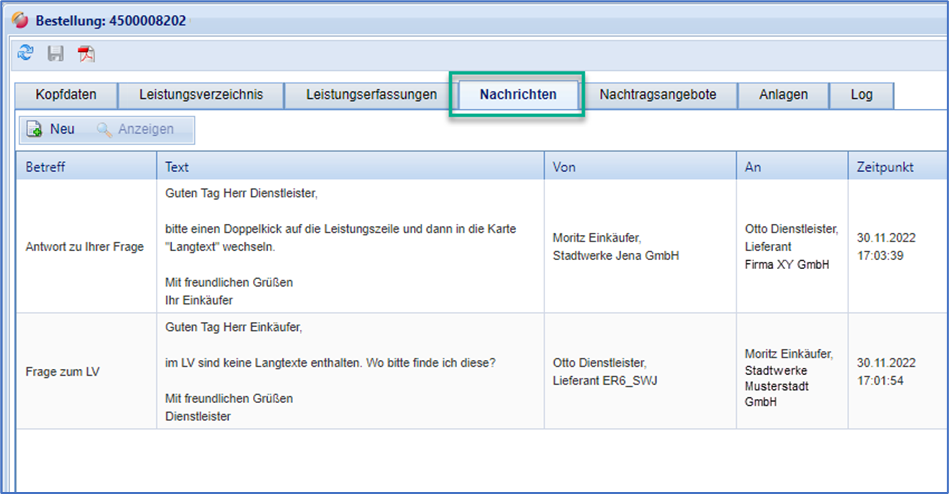The width and height of the screenshot is (949, 494).
Task: Open the Log tab
Action: 861,95
